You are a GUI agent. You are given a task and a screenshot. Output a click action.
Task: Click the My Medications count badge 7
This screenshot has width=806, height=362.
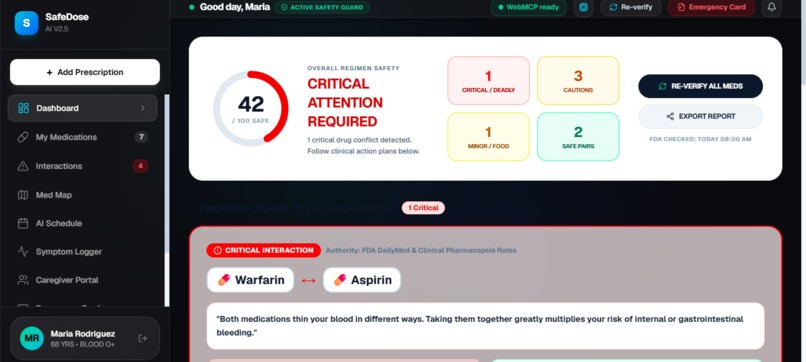tap(141, 137)
